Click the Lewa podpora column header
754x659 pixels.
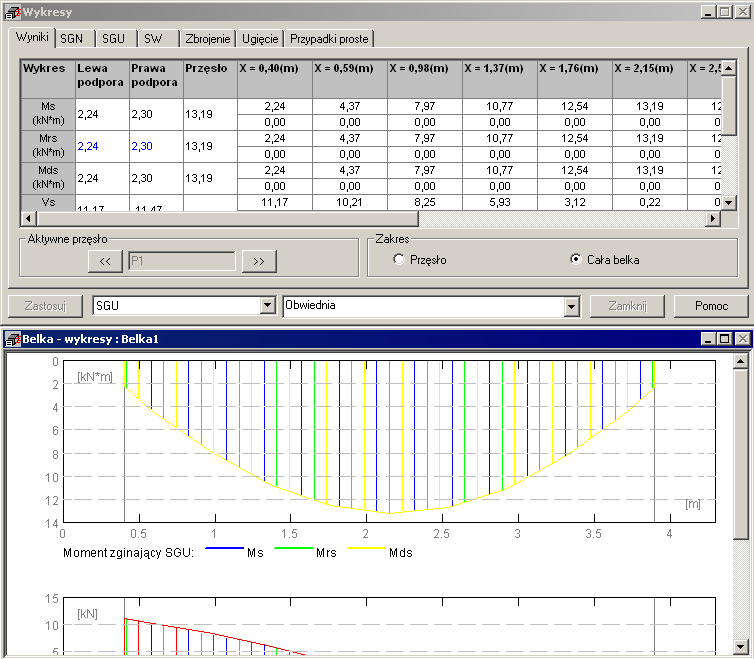coord(102,79)
